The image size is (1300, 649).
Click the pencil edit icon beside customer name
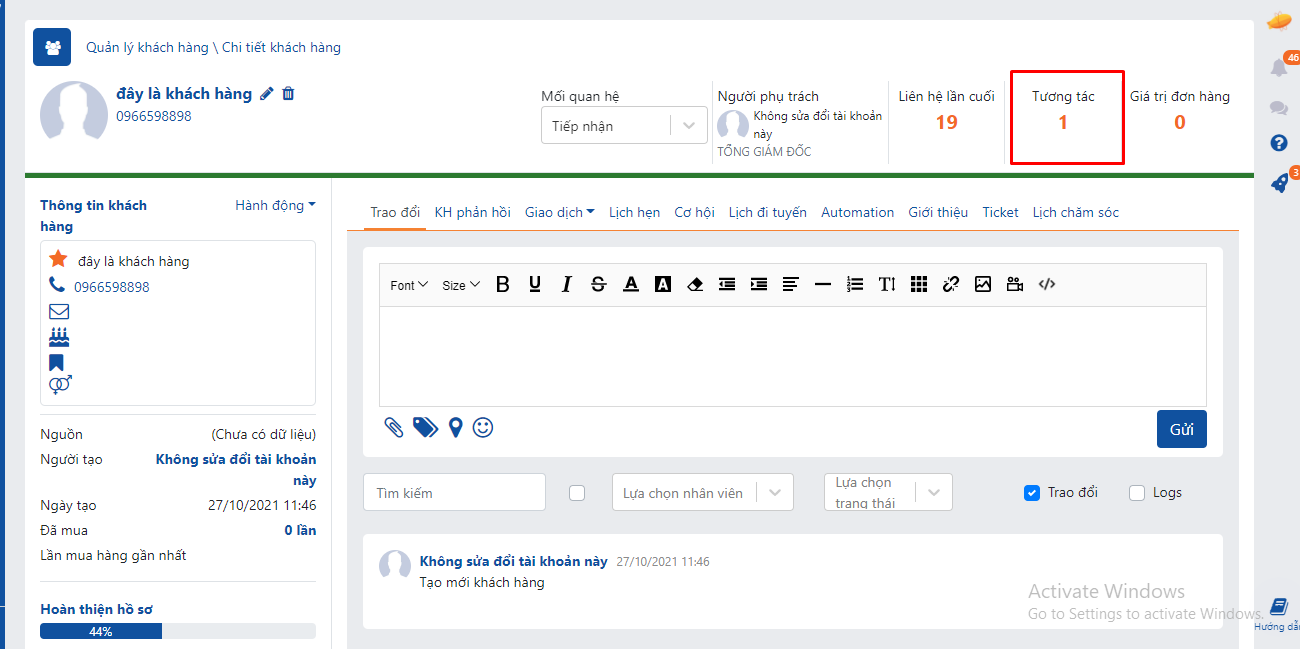pyautogui.click(x=266, y=94)
